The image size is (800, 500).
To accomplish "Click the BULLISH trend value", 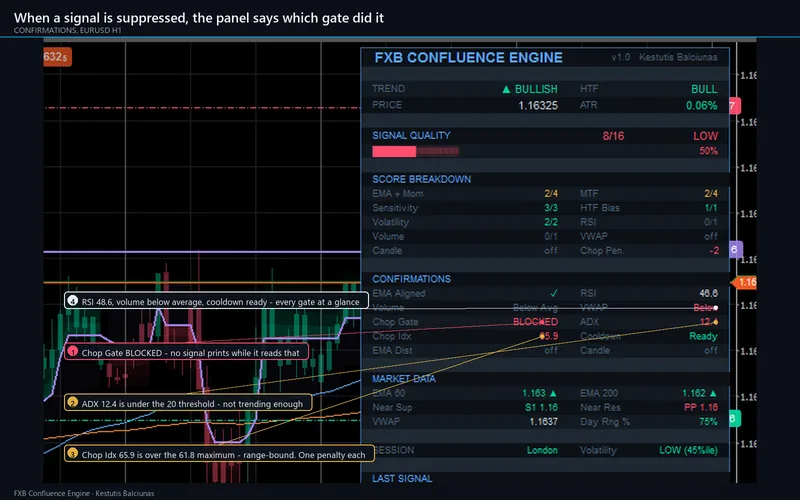I will [536, 89].
